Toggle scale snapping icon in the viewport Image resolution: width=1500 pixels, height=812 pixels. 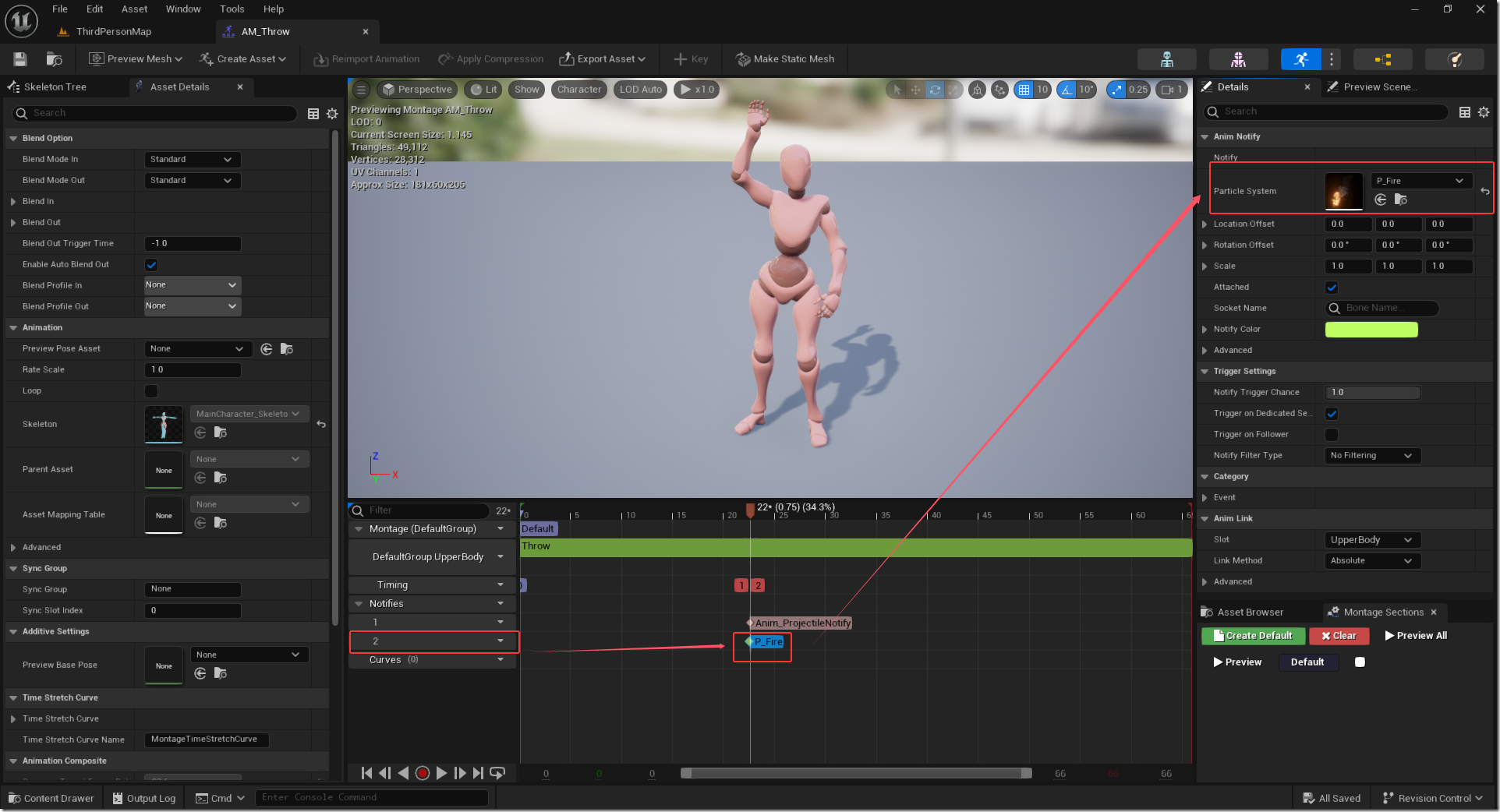pos(1116,90)
